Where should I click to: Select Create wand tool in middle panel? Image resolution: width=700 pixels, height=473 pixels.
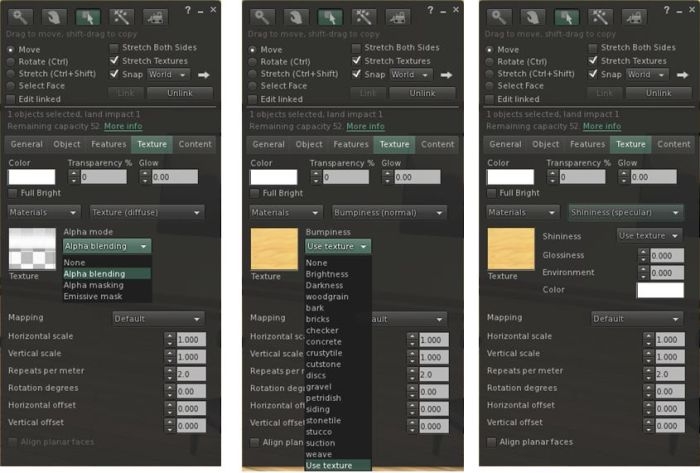[x=364, y=17]
